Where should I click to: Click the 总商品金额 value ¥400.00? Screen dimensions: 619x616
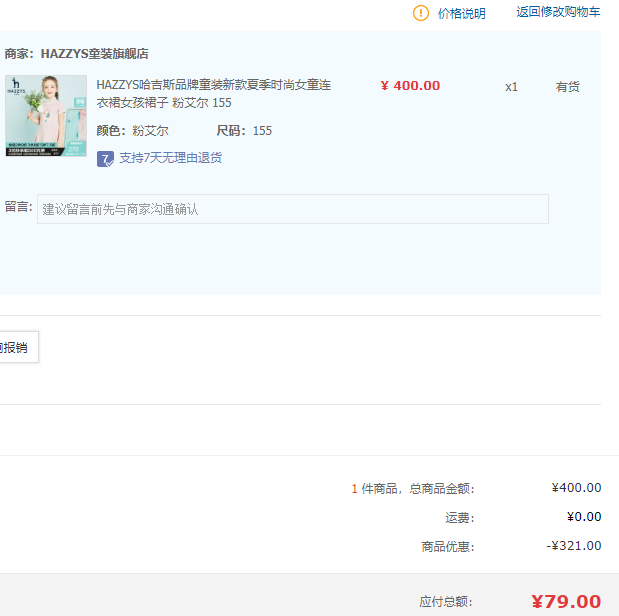pyautogui.click(x=576, y=488)
